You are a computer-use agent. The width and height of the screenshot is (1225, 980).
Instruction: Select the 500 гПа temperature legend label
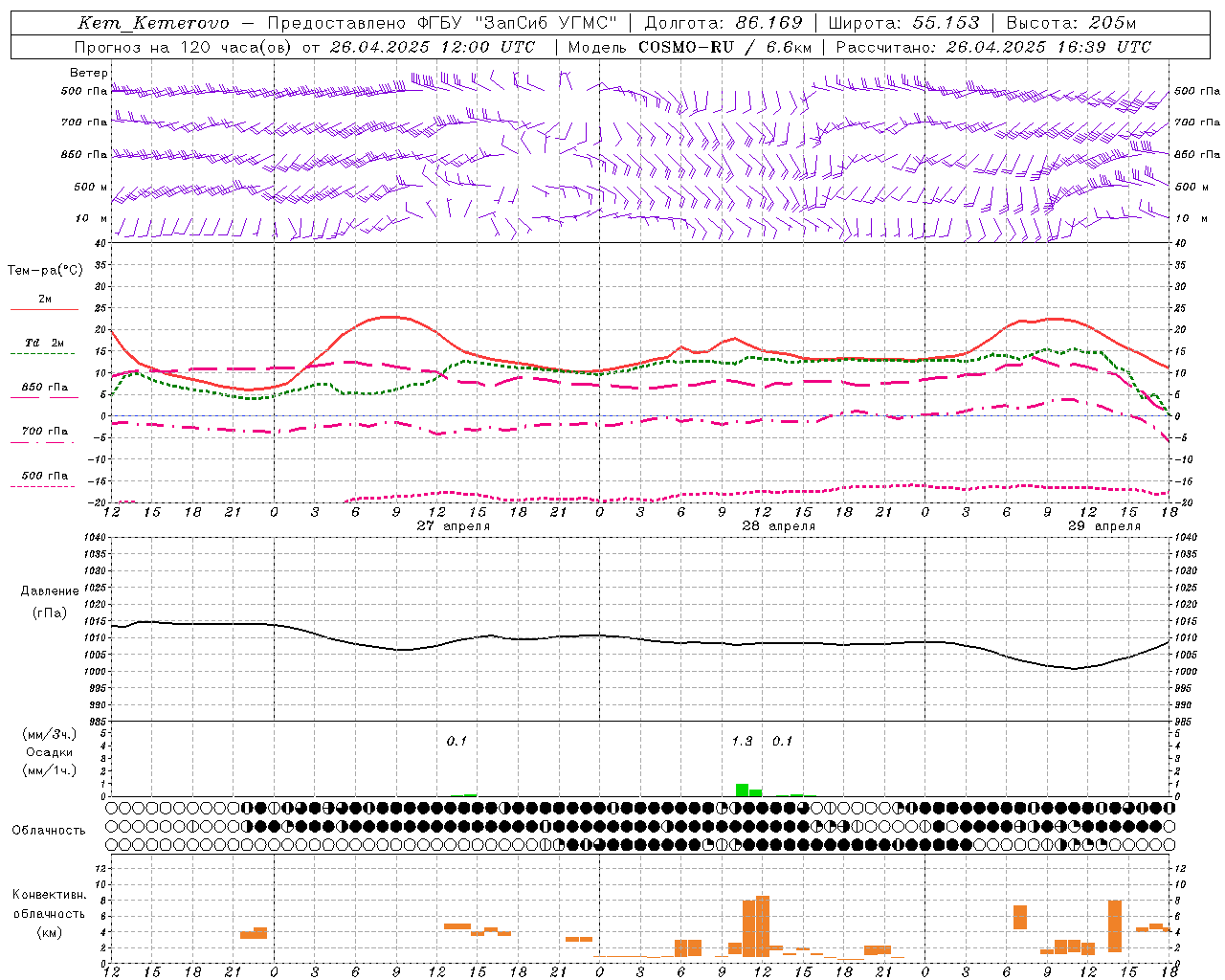pyautogui.click(x=45, y=476)
